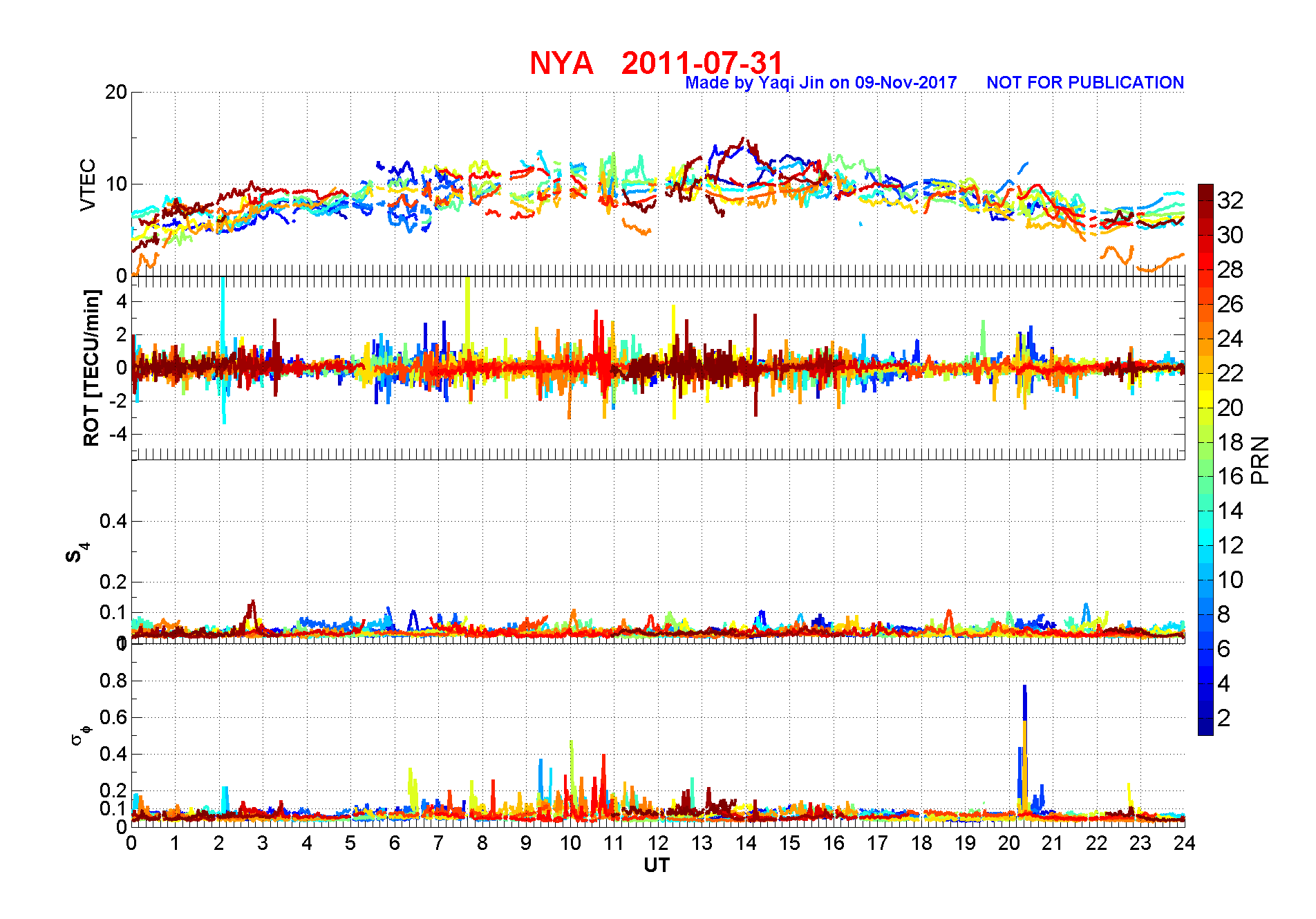Click the green PRN colorbar region beside 16
Viewport: 1316px width, 919px height.
[1205, 476]
